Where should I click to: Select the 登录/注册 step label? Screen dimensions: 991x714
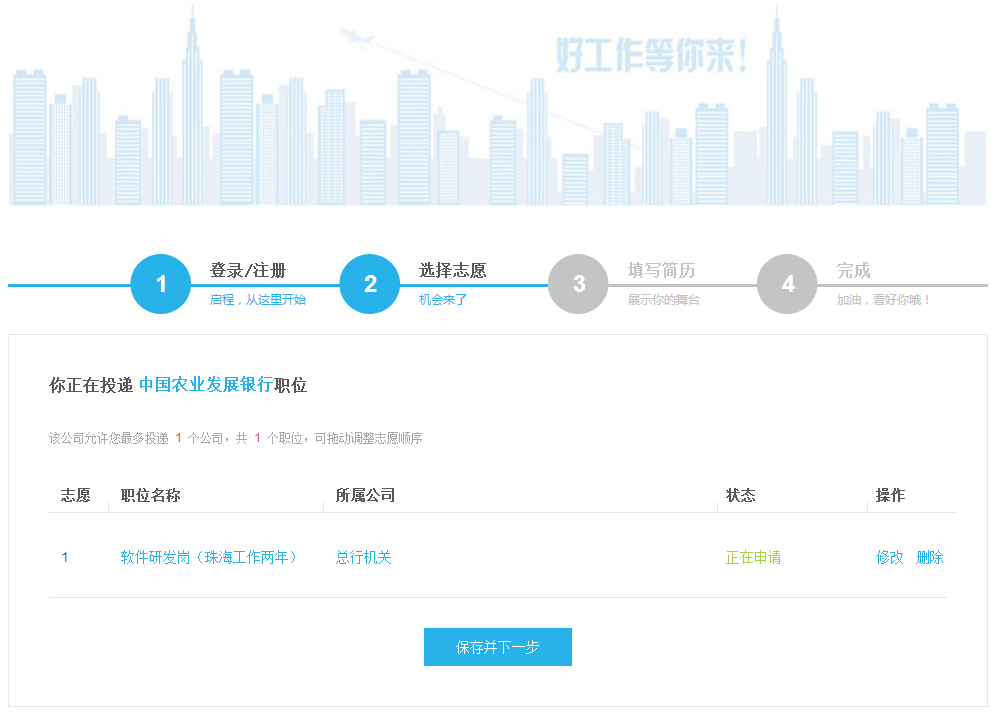click(x=248, y=270)
